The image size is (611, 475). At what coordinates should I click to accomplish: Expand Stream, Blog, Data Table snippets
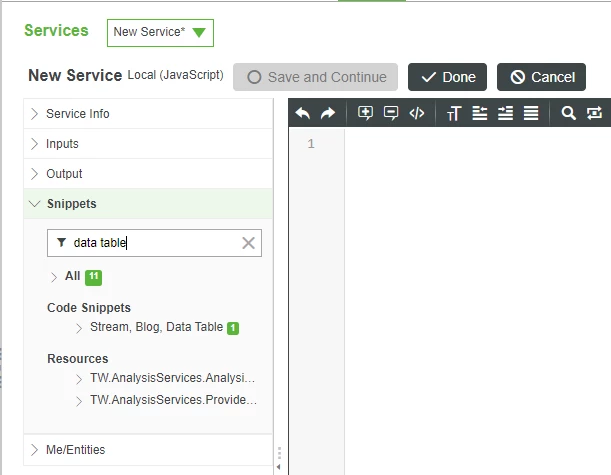point(79,328)
